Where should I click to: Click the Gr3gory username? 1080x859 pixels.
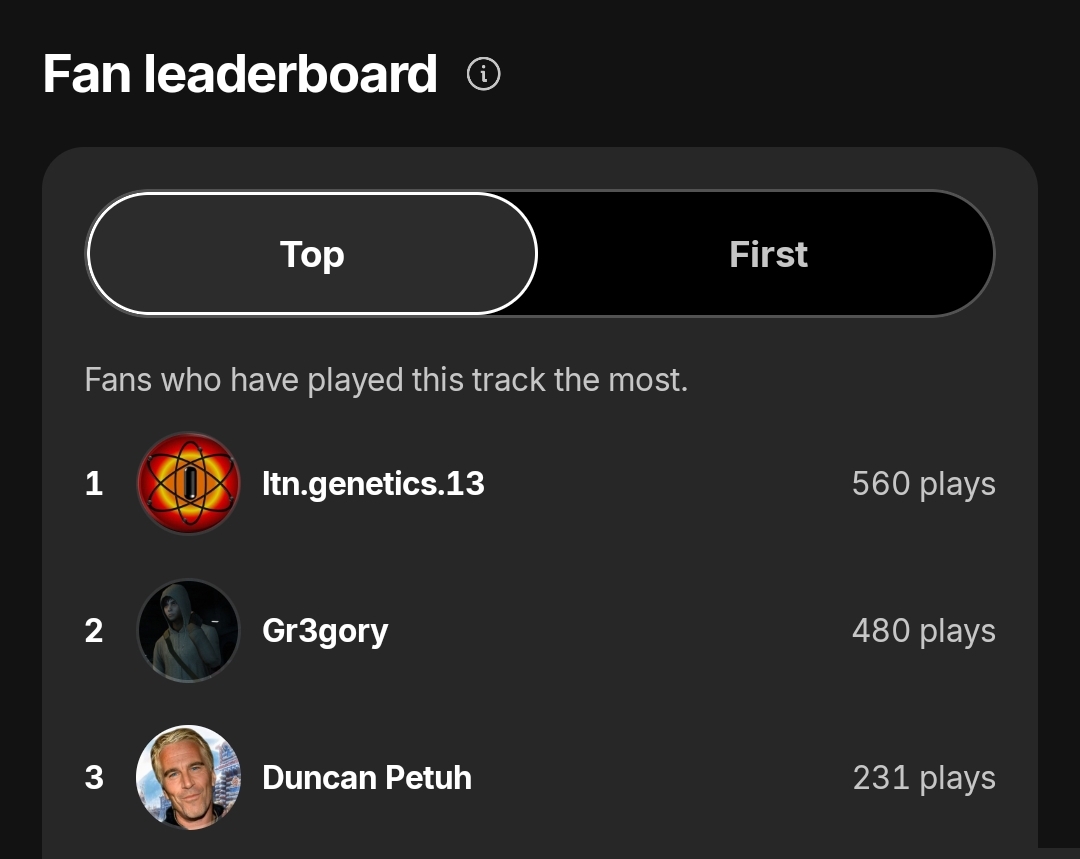click(x=325, y=631)
